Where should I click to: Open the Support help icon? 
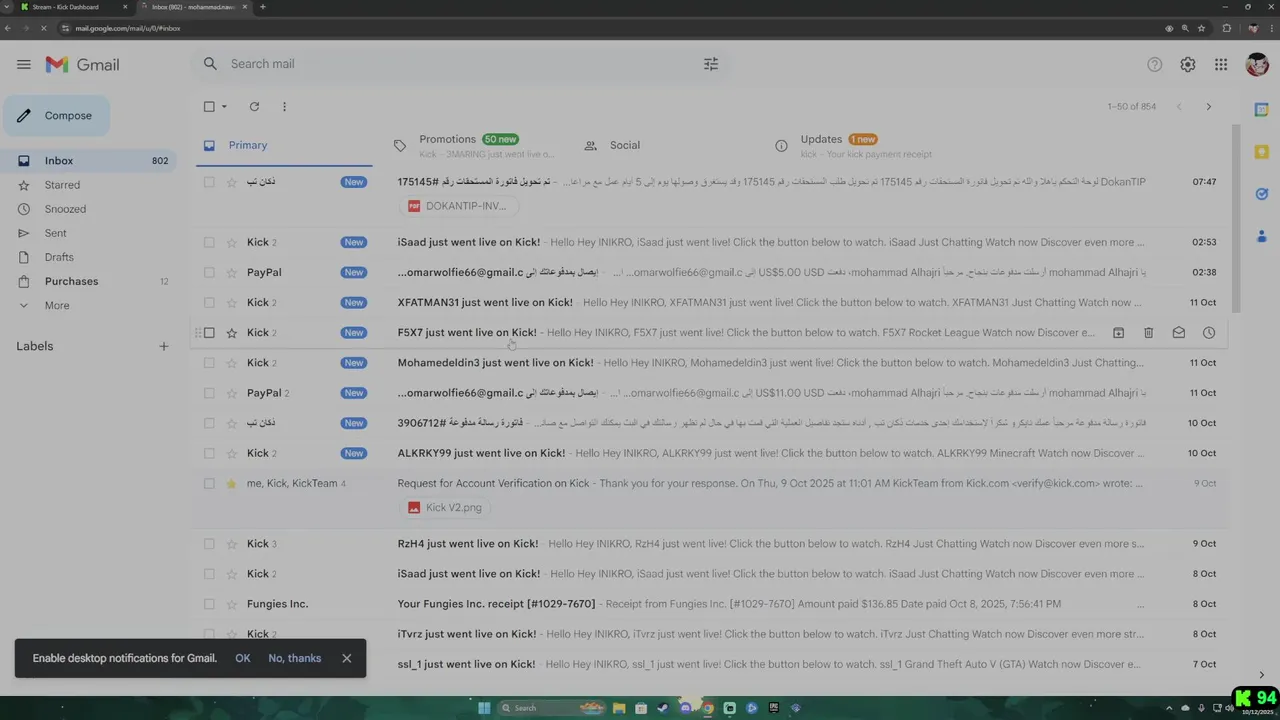[x=1155, y=64]
